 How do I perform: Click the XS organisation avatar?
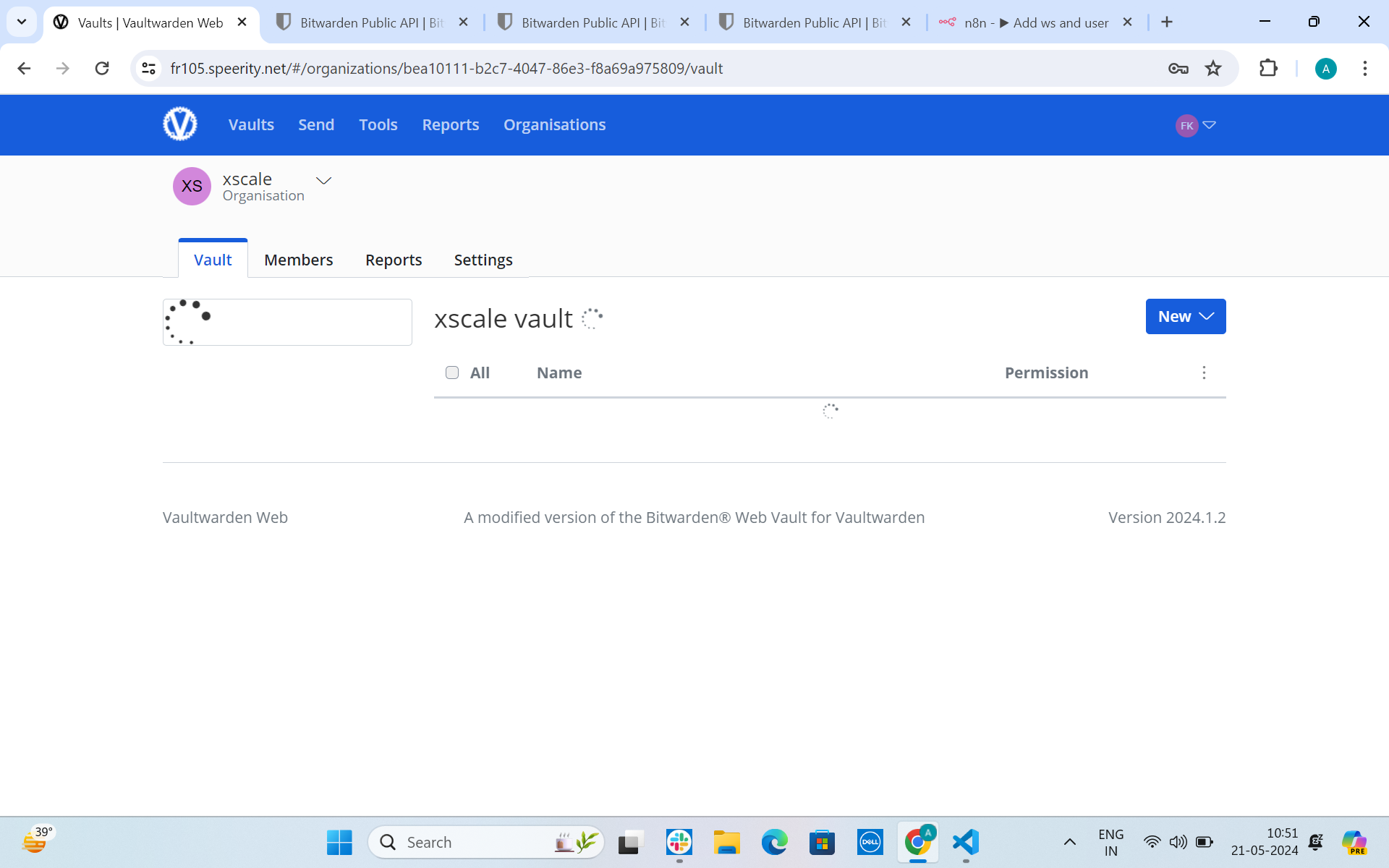[x=192, y=187]
